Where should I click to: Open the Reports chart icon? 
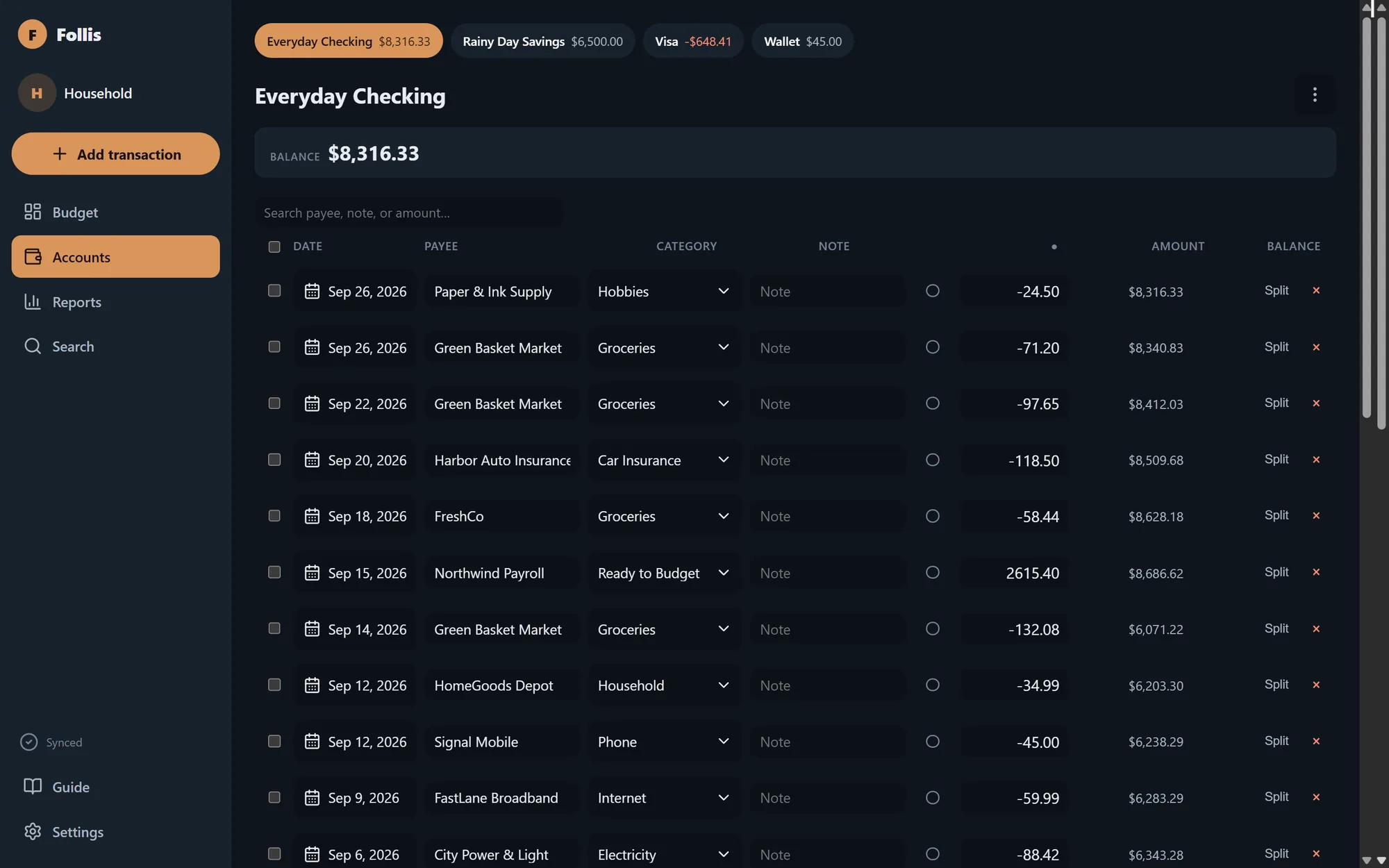pyautogui.click(x=33, y=301)
